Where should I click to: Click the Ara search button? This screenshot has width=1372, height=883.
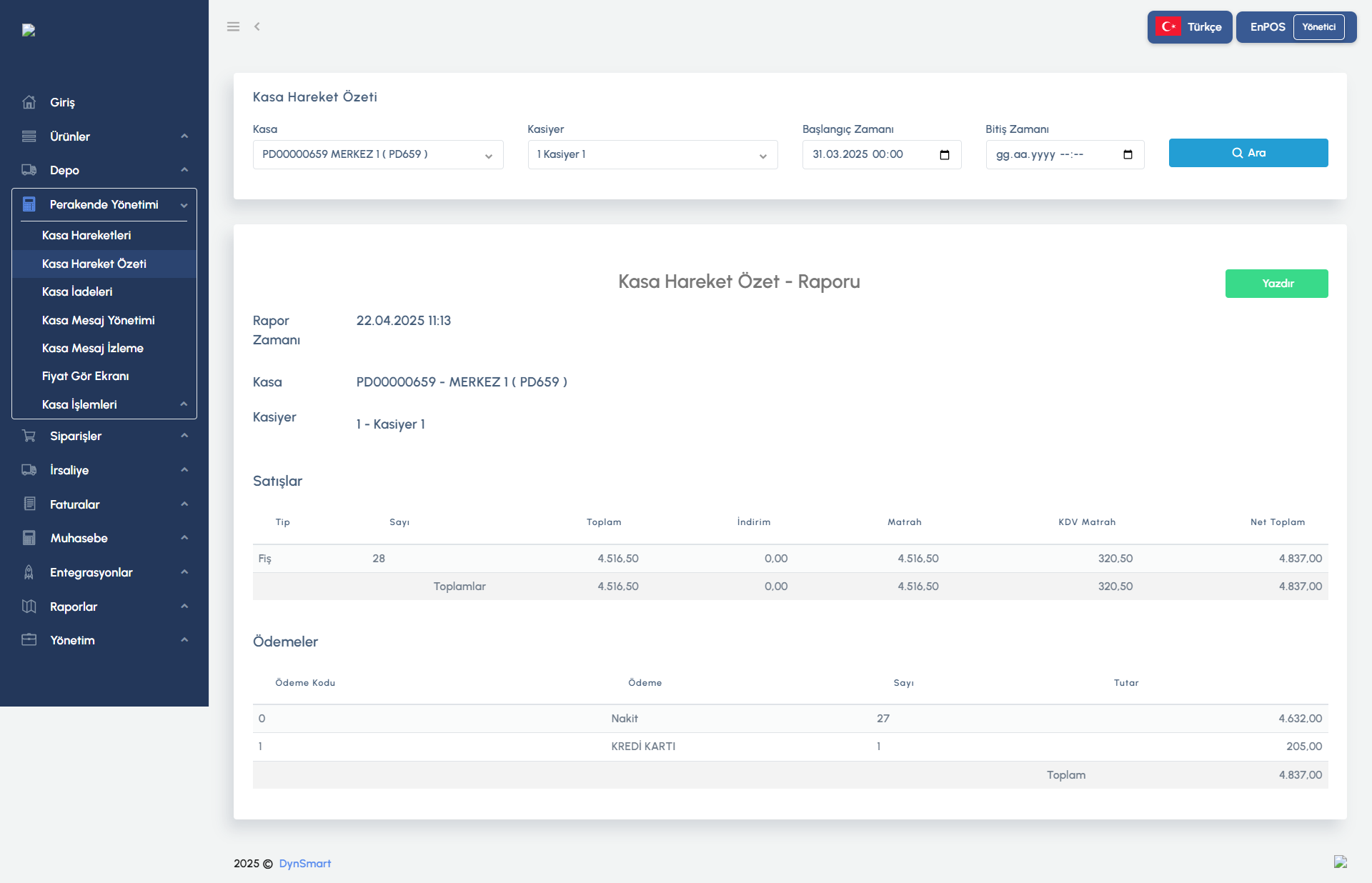(1248, 153)
